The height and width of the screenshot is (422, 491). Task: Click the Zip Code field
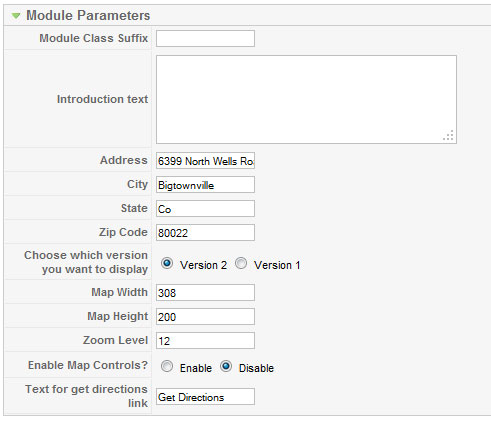click(x=205, y=233)
